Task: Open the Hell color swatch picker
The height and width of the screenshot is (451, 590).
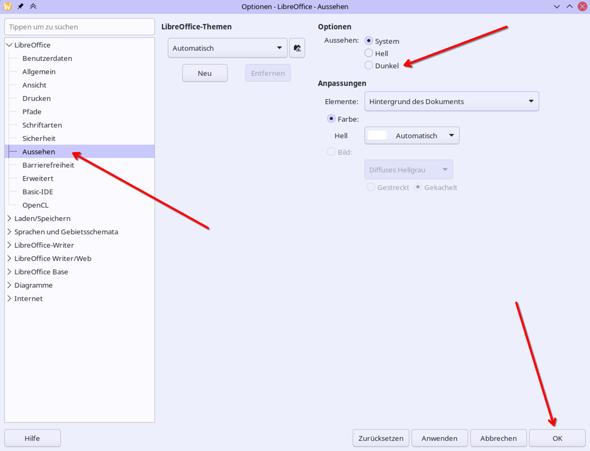Action: pyautogui.click(x=412, y=135)
